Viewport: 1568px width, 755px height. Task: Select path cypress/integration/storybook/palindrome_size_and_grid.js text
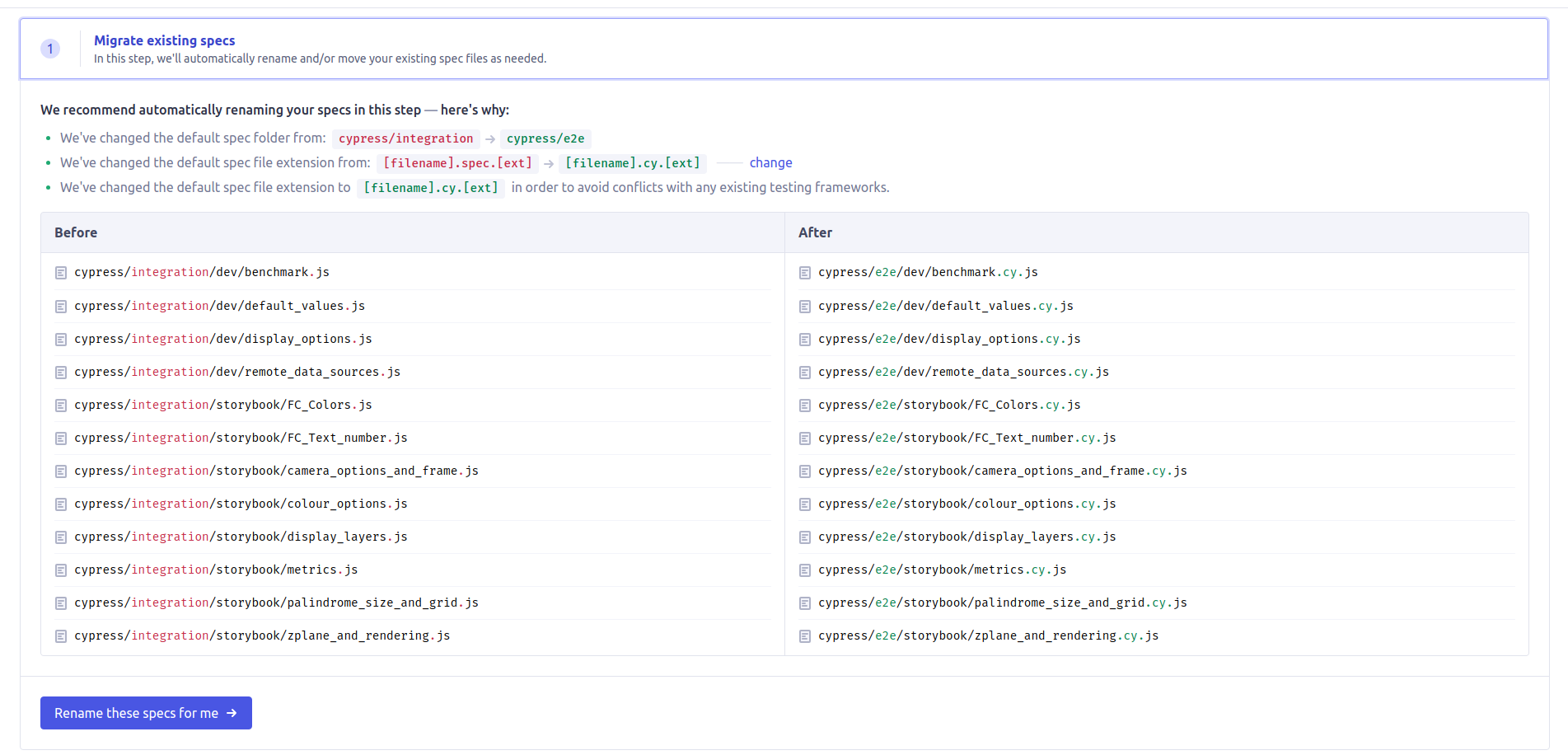pos(276,603)
